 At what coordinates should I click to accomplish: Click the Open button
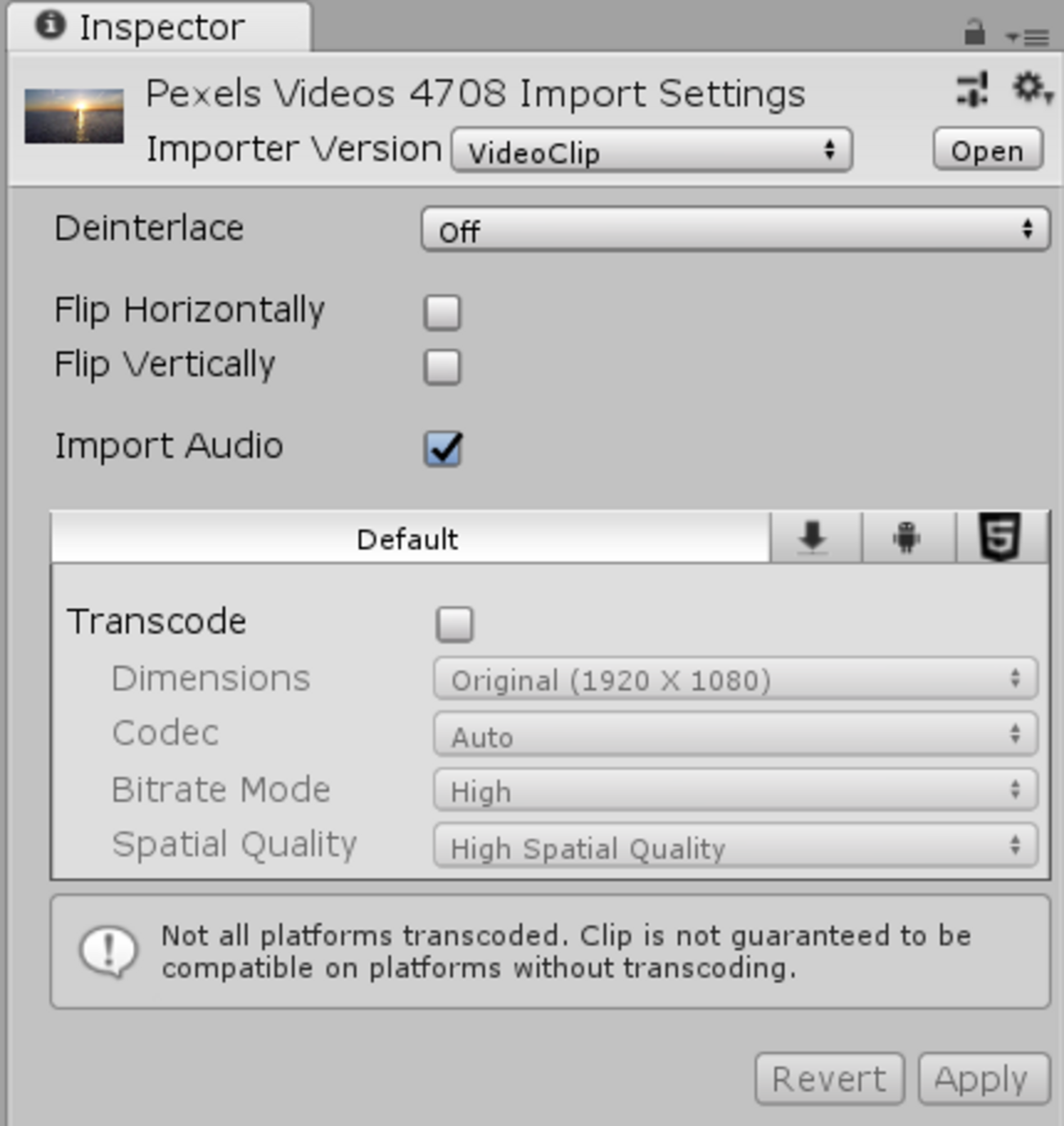[987, 151]
